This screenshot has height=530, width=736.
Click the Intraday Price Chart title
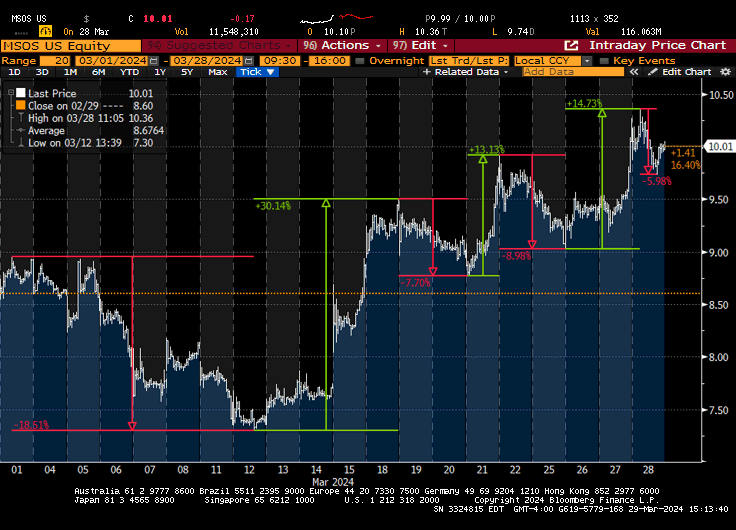point(657,46)
